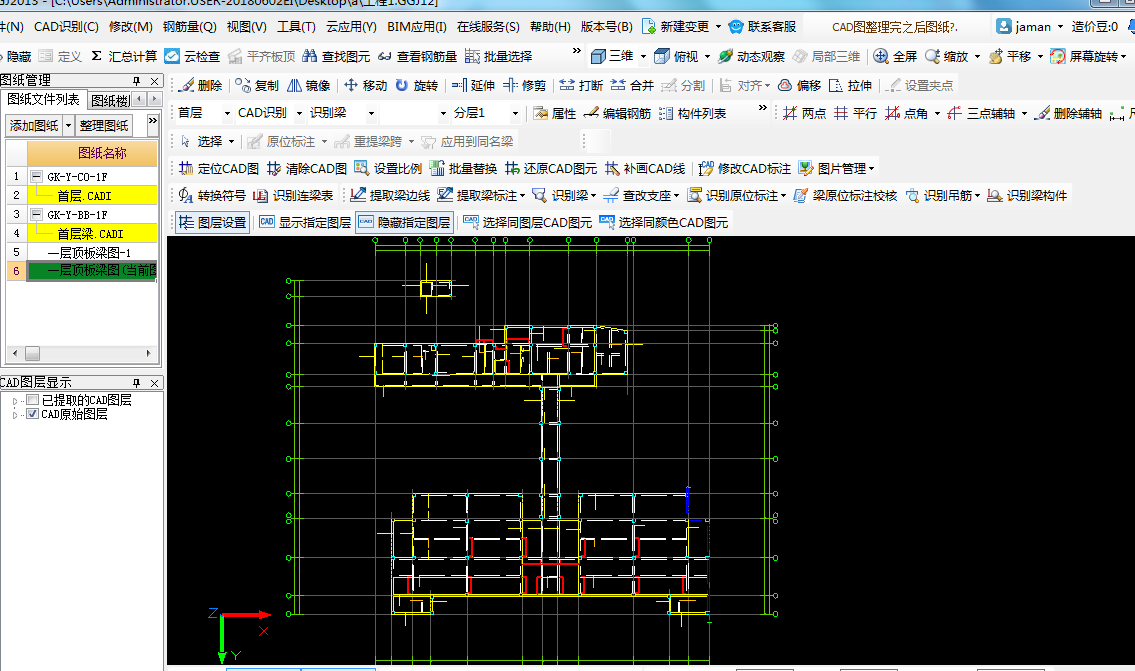Pick the 延伸 extend tool
The width and height of the screenshot is (1135, 671).
pos(473,85)
